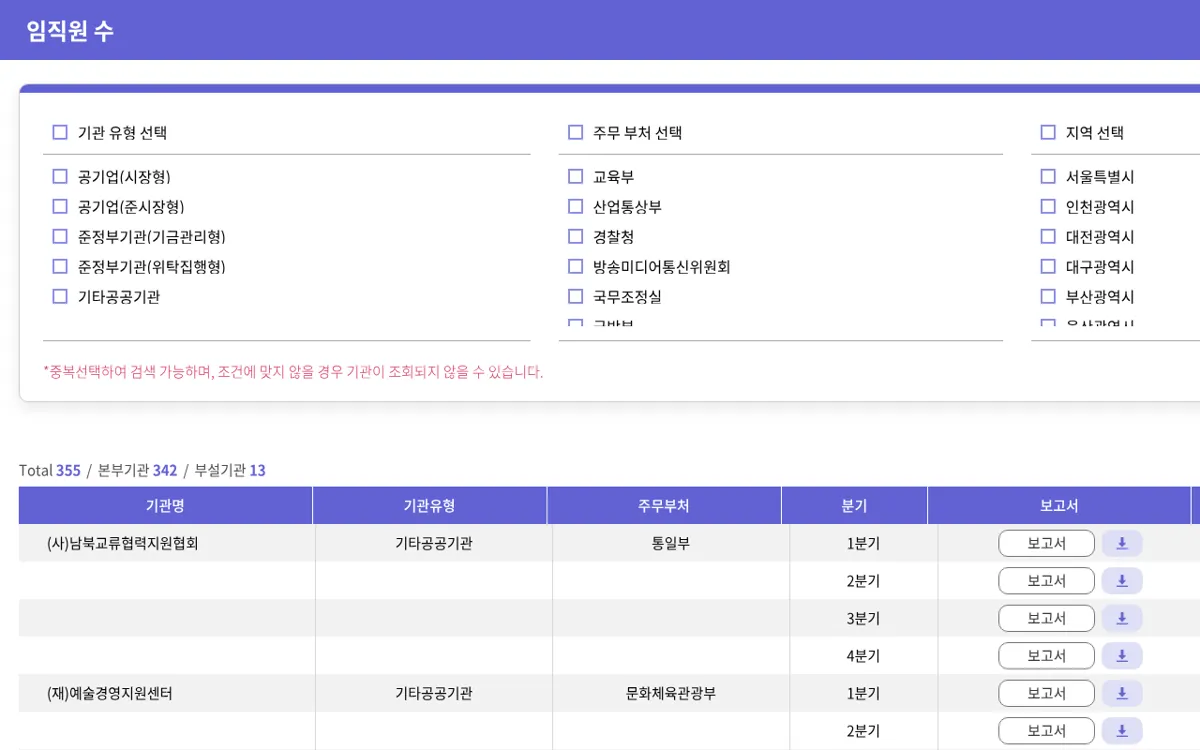This screenshot has height=750, width=1200.
Task: Click the 기관명 column header
Action: [x=165, y=506]
